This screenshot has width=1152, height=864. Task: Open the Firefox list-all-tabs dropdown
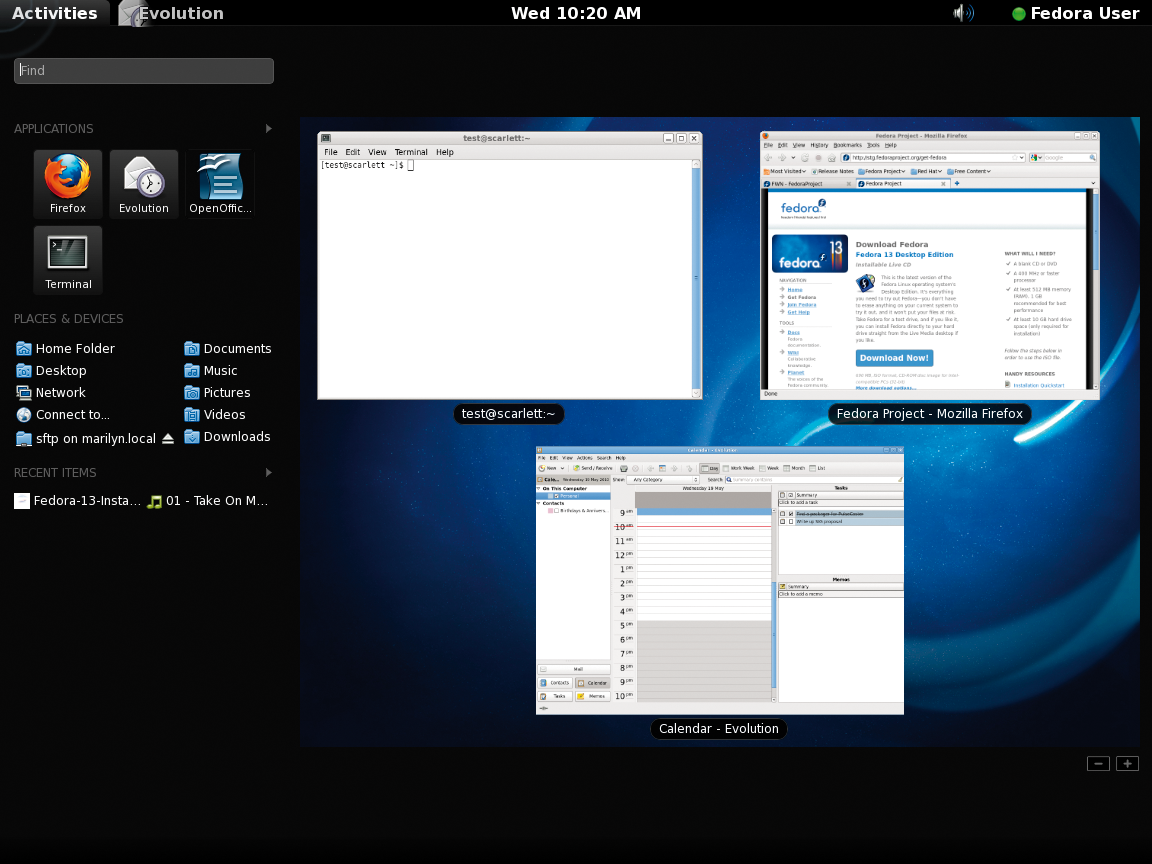coord(1092,184)
